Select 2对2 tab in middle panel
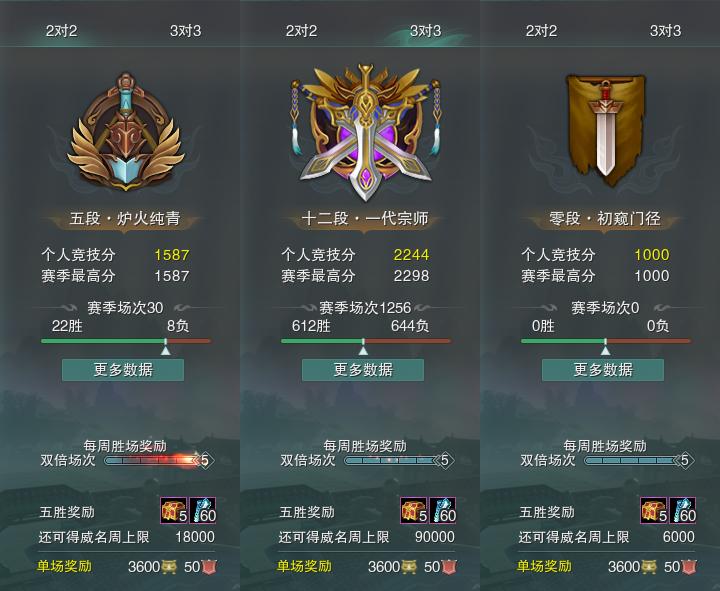Image resolution: width=720 pixels, height=591 pixels. click(301, 31)
